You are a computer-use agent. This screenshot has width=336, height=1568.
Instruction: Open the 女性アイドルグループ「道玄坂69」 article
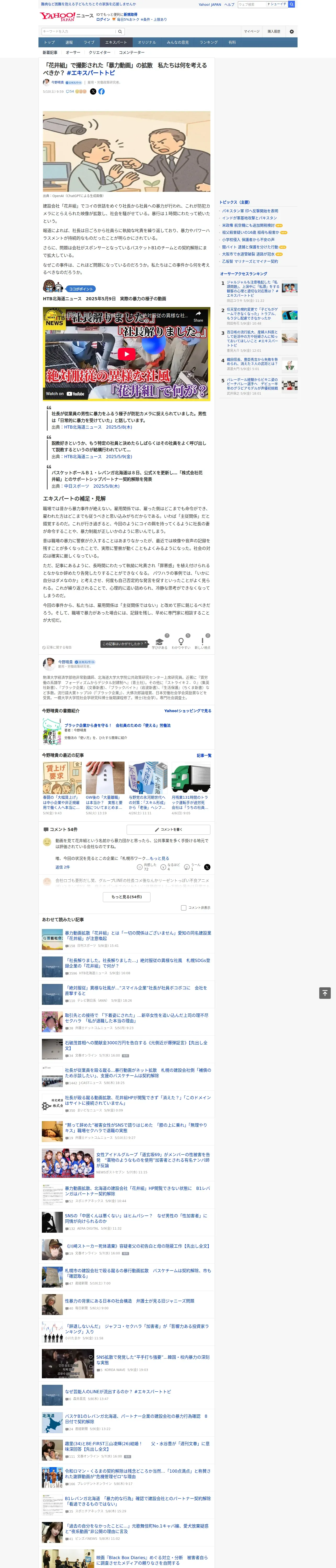153,1160
